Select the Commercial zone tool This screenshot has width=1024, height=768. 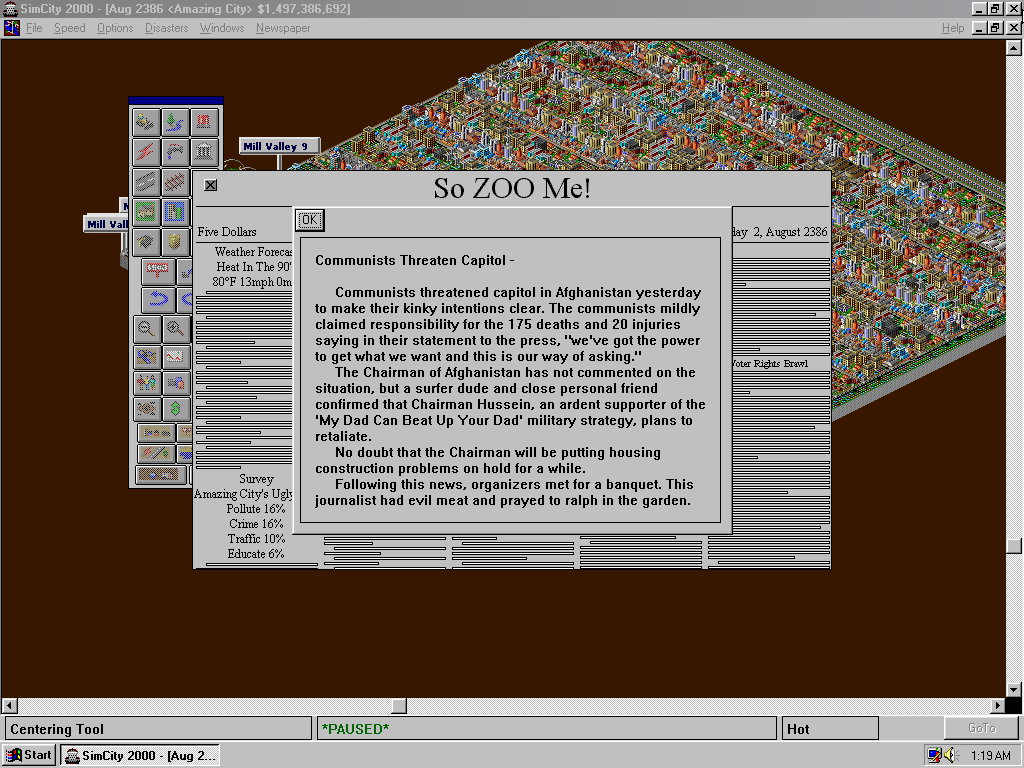[x=175, y=212]
